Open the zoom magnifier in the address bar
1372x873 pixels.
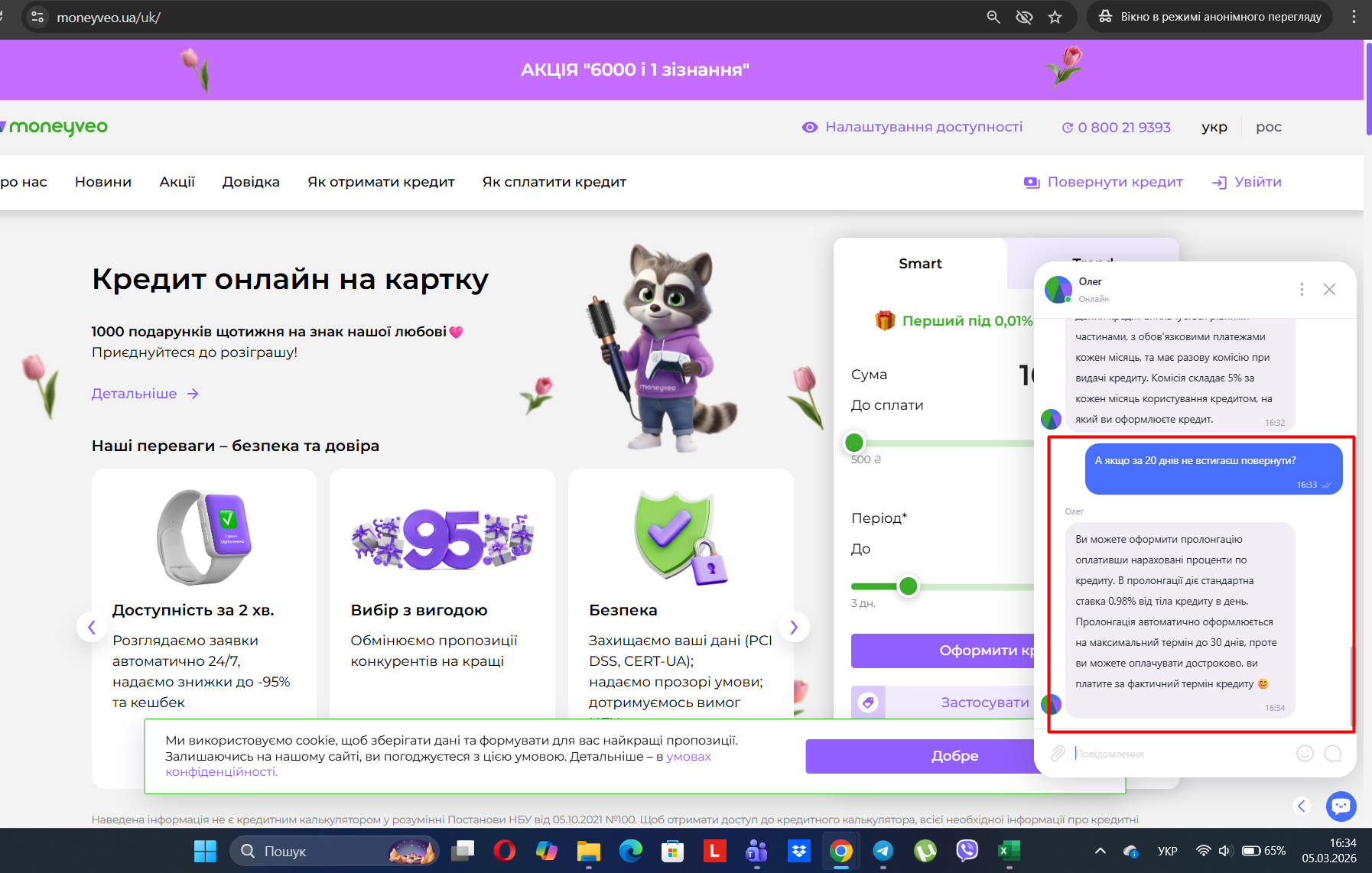[x=993, y=17]
